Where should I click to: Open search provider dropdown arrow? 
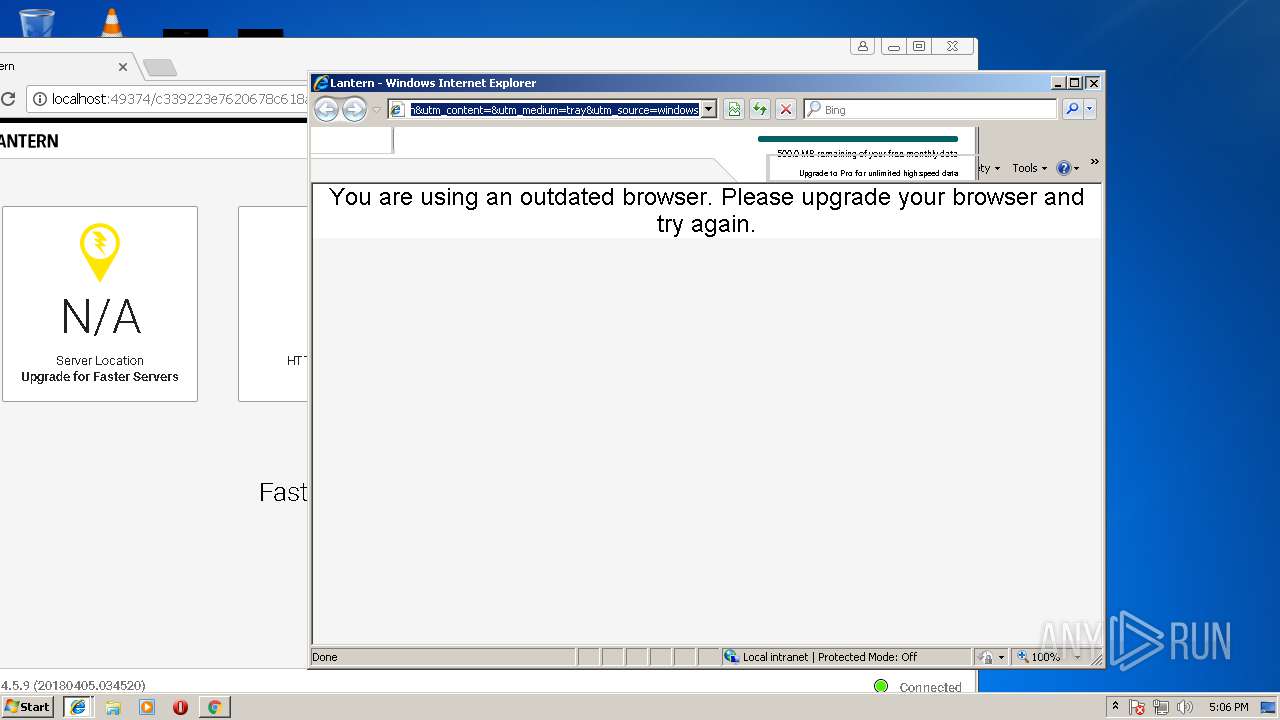[x=1089, y=110]
